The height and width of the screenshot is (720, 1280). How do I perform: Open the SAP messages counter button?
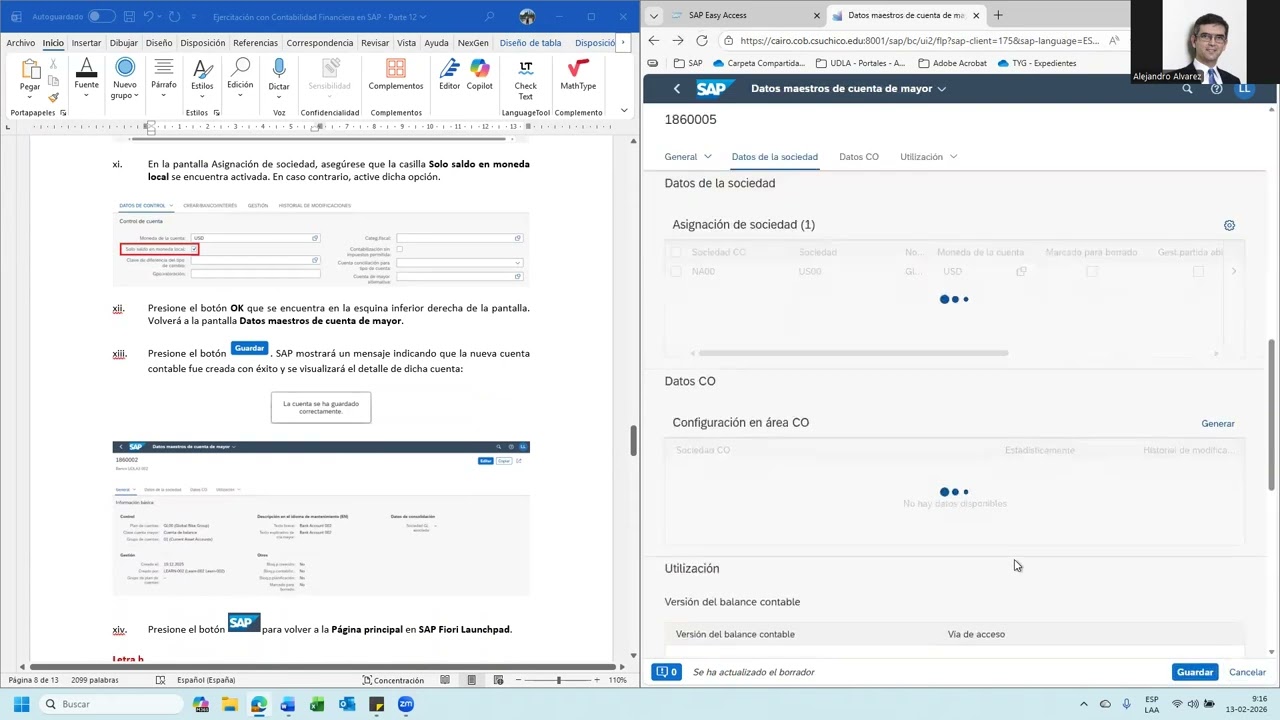[x=666, y=672]
